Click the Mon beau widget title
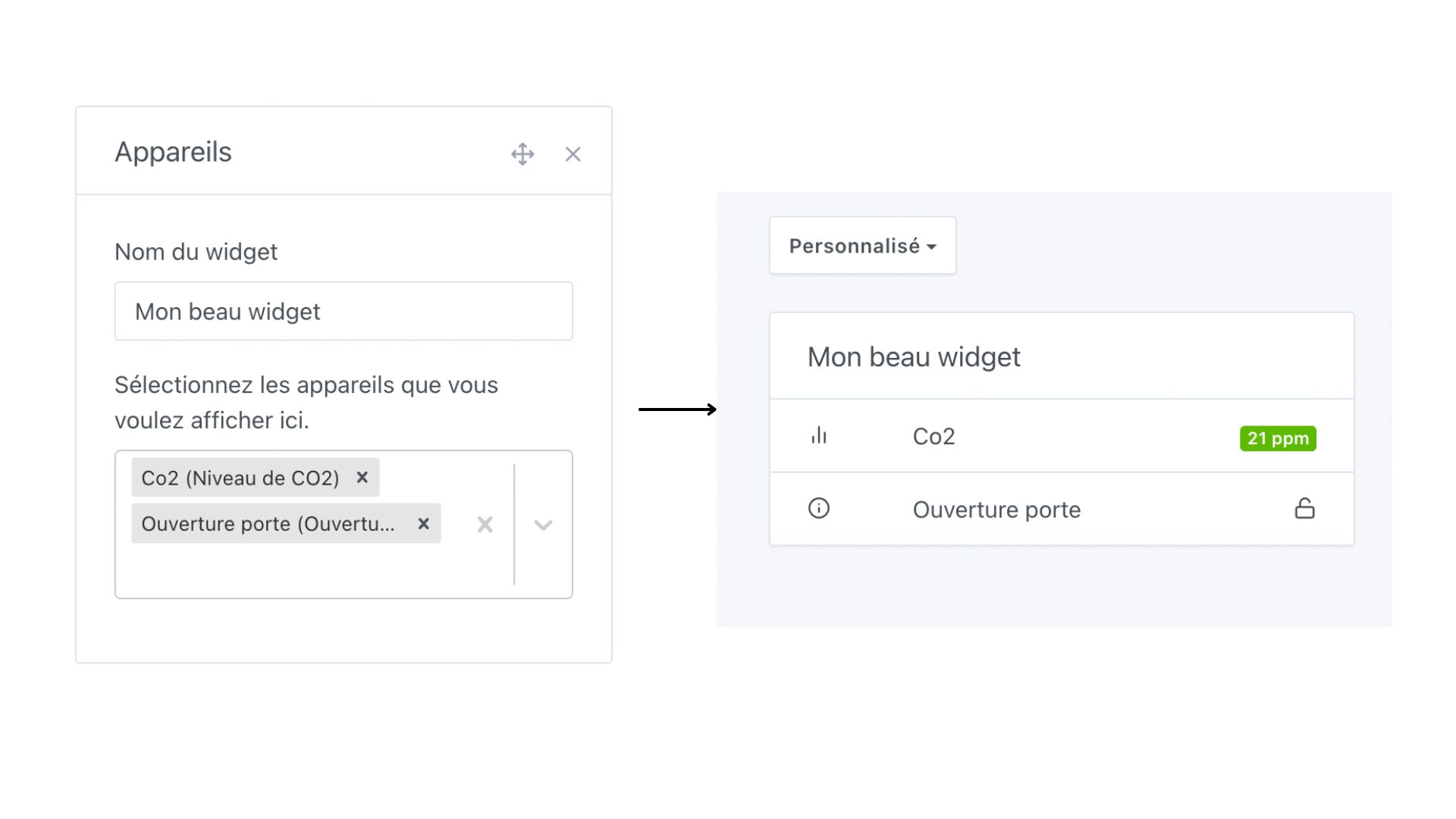The image size is (1456, 819). pos(913,356)
